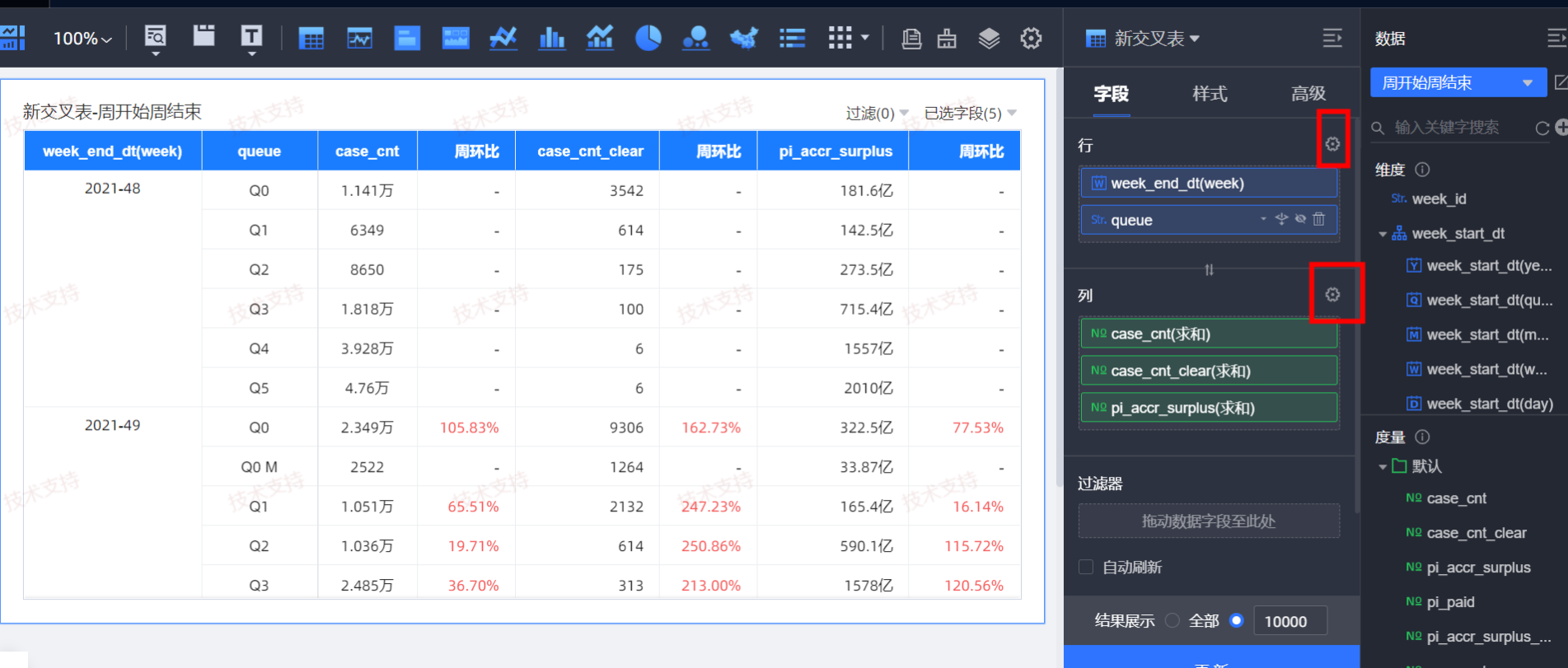Select the 全部 result display radio button

(x=1172, y=621)
